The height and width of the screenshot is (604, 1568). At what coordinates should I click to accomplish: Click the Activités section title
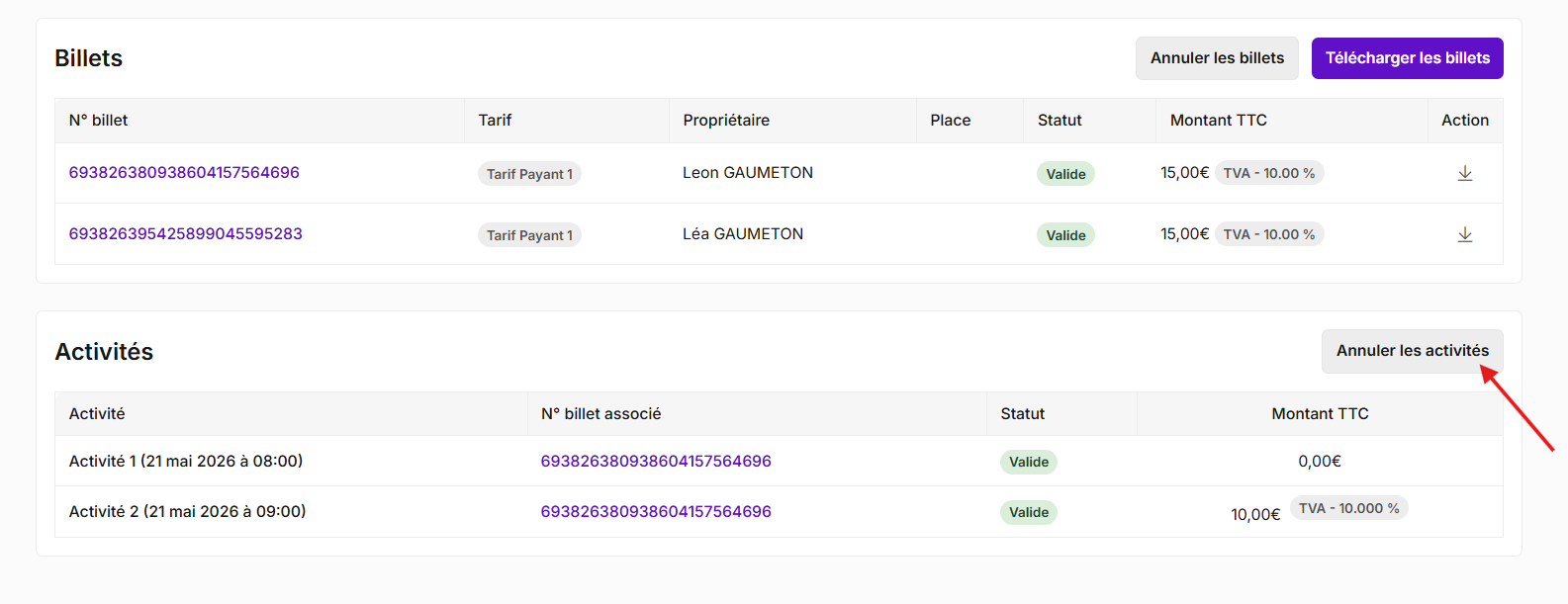point(104,352)
